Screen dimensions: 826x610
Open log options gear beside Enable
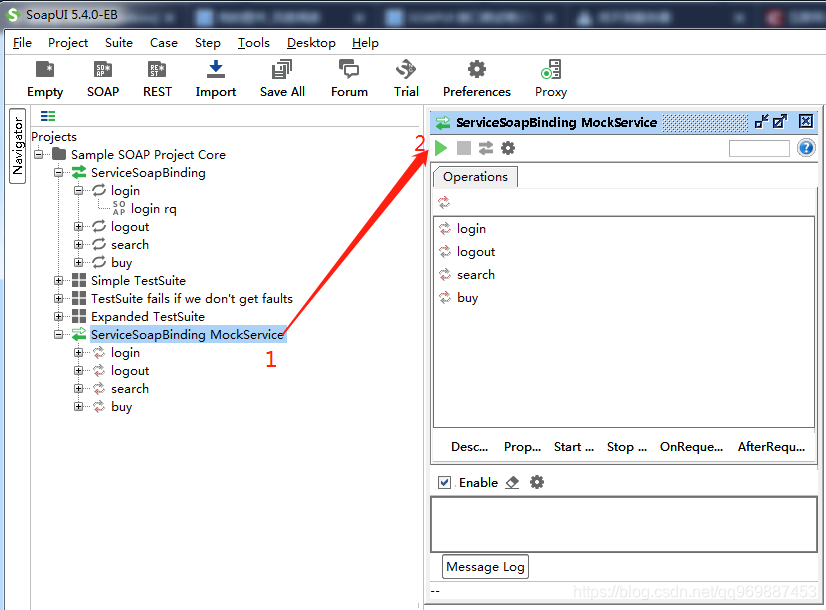[x=537, y=482]
